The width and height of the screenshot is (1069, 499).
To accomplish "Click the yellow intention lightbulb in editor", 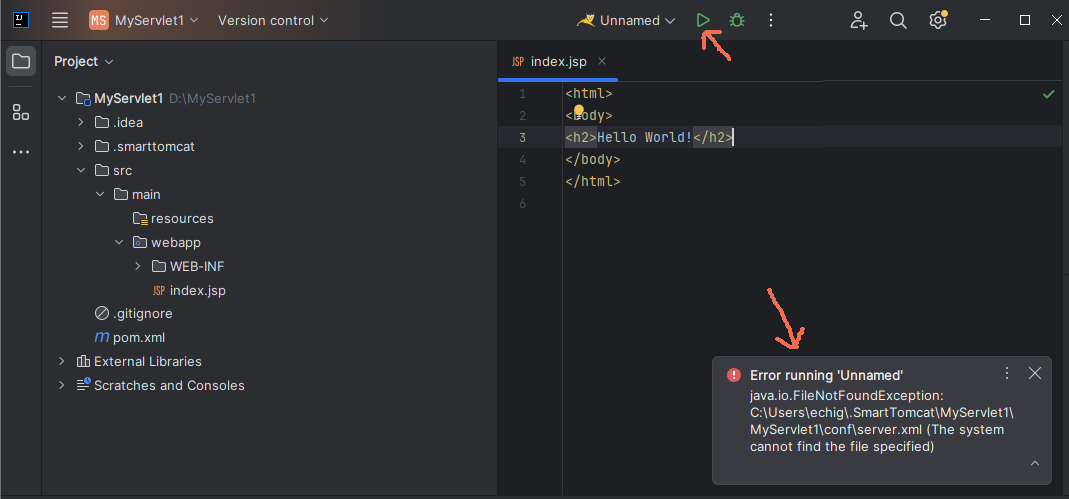I will coord(578,111).
